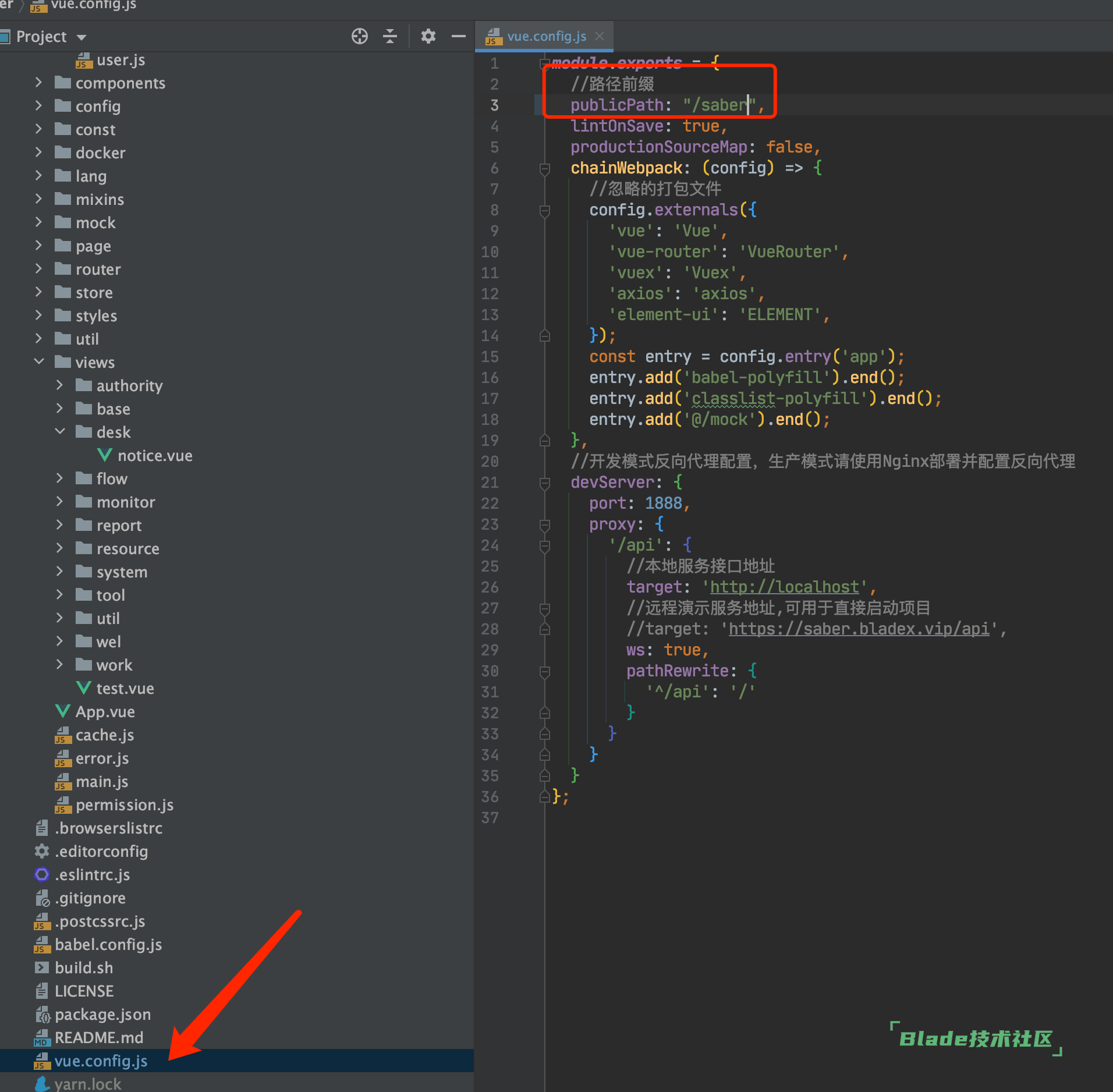Click the error.js file icon

coord(63,758)
